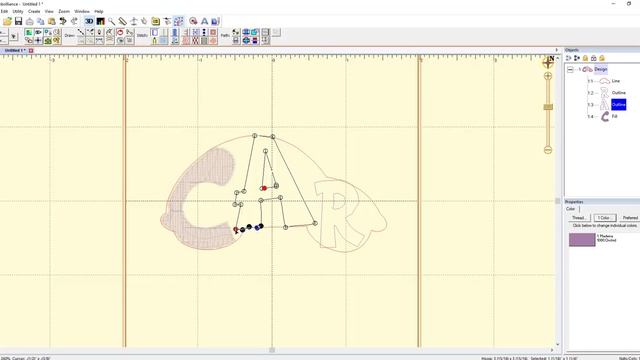The width and height of the screenshot is (640, 360).
Task: Click the blue oval path icon
Action: pyautogui.click(x=246, y=32)
